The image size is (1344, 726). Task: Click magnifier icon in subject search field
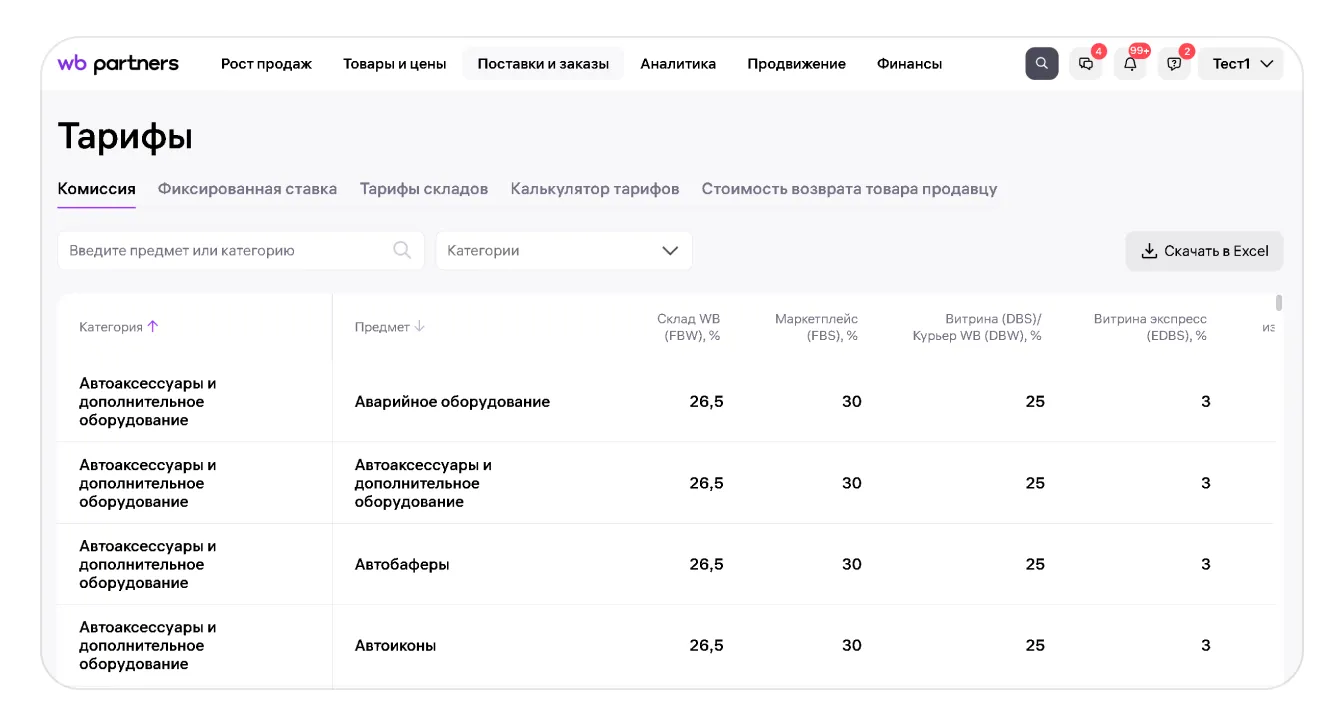[x=402, y=251]
